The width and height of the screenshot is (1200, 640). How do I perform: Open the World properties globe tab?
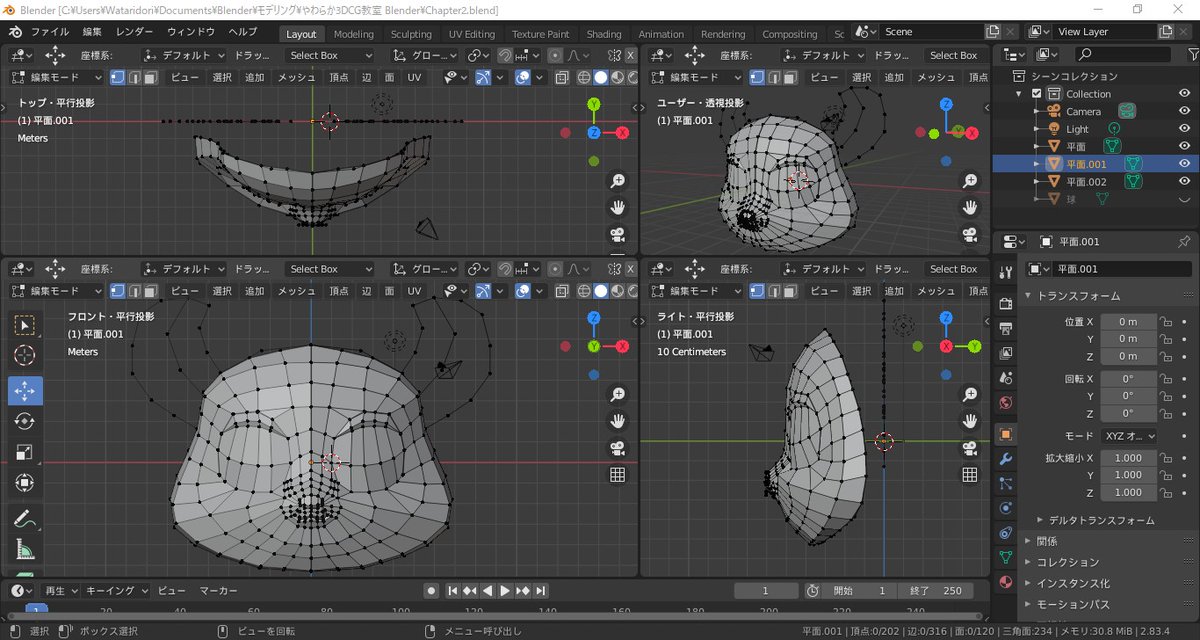tap(1006, 403)
